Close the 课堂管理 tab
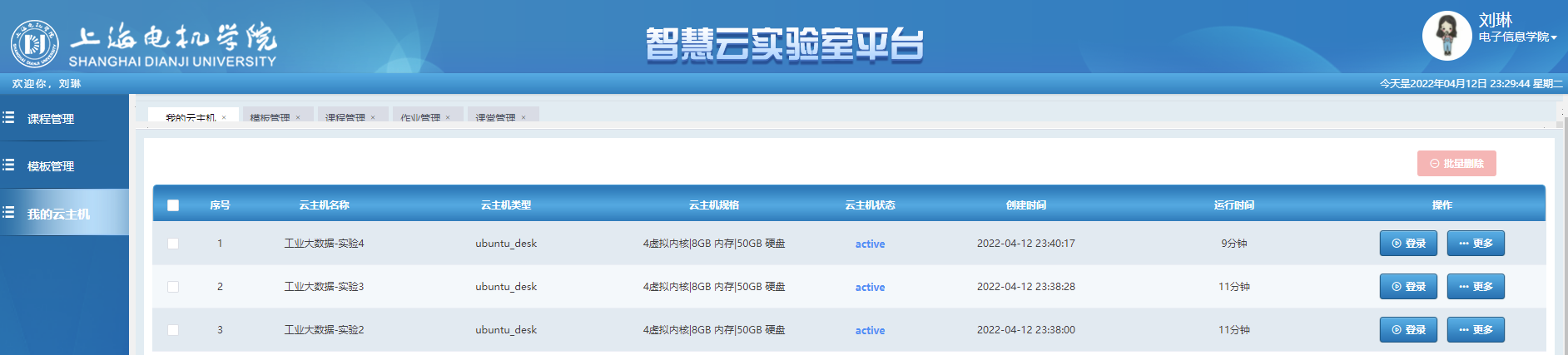This screenshot has width=1568, height=355. [523, 117]
